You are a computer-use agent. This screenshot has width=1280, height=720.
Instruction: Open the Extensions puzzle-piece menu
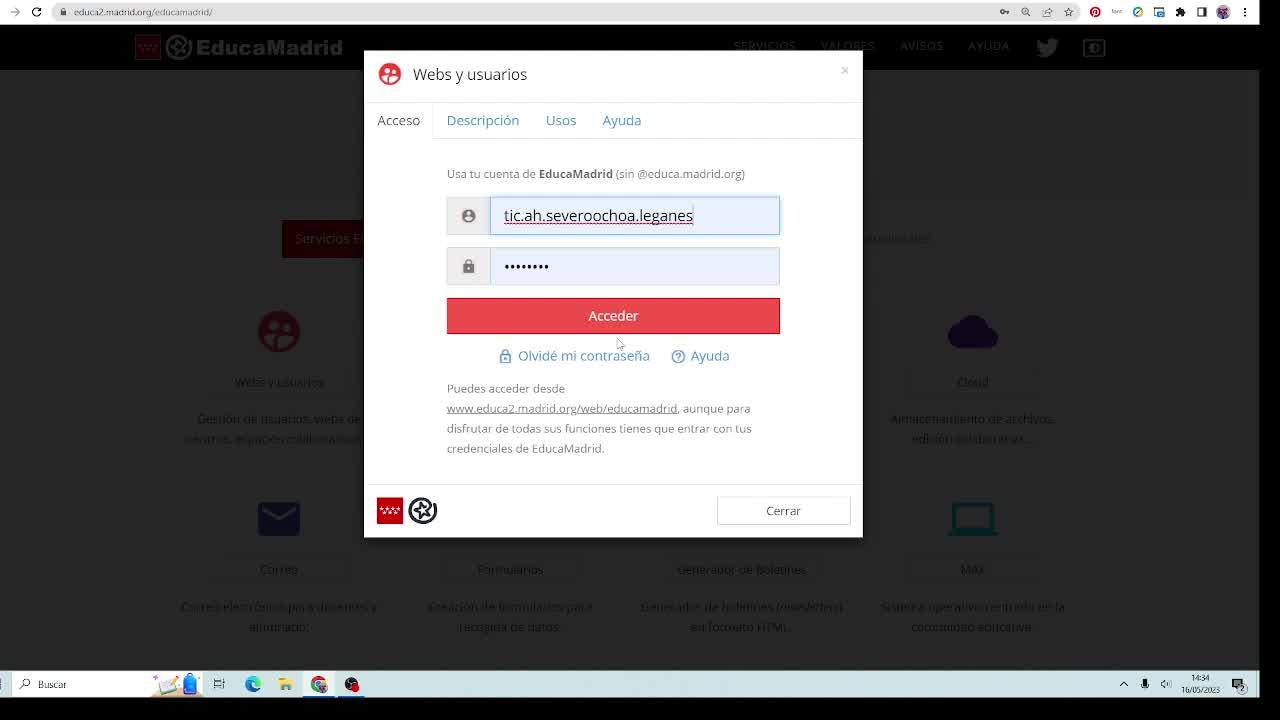tap(1181, 12)
